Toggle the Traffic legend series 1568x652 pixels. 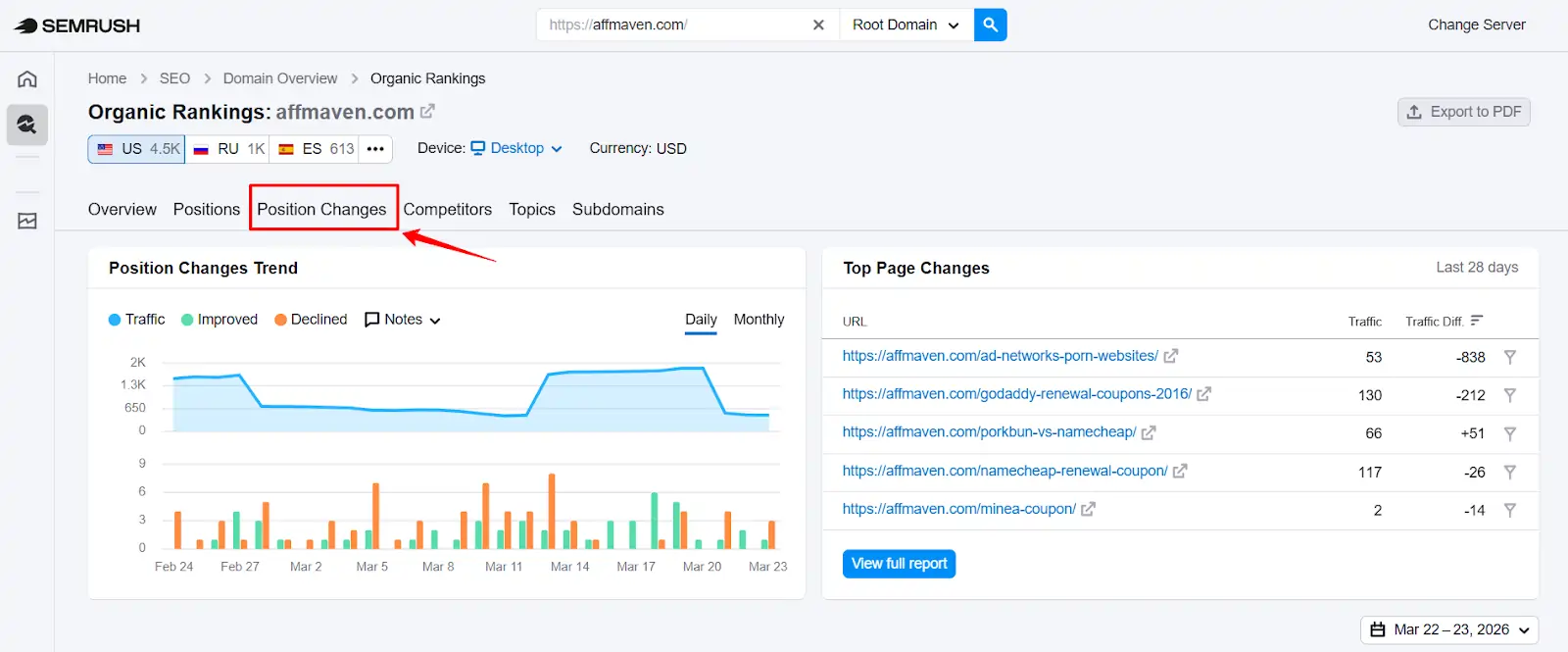tap(136, 320)
